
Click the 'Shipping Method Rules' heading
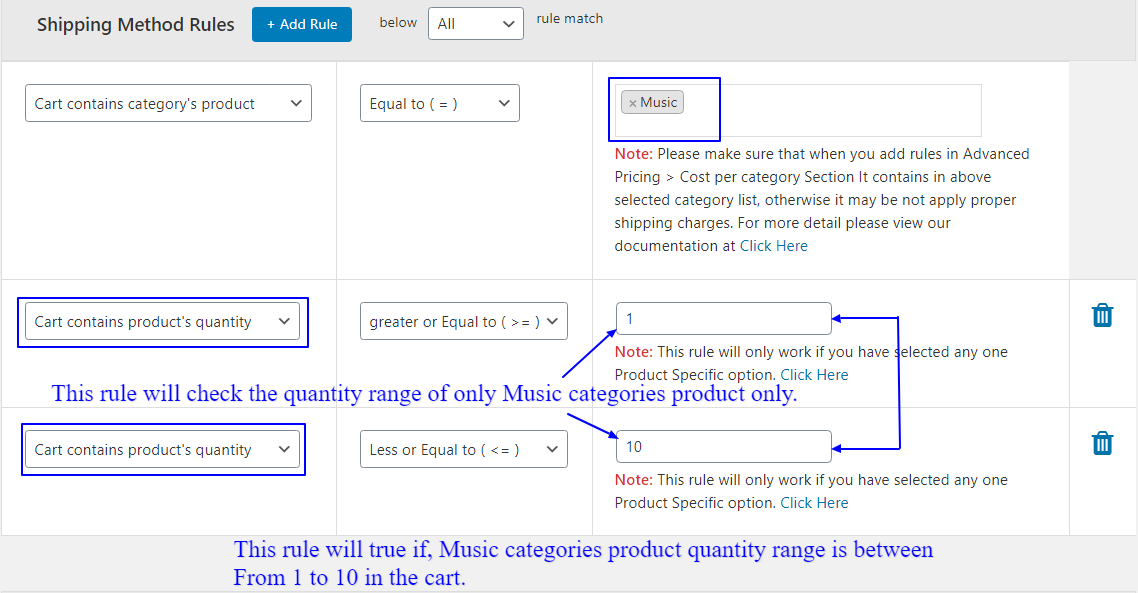[136, 25]
